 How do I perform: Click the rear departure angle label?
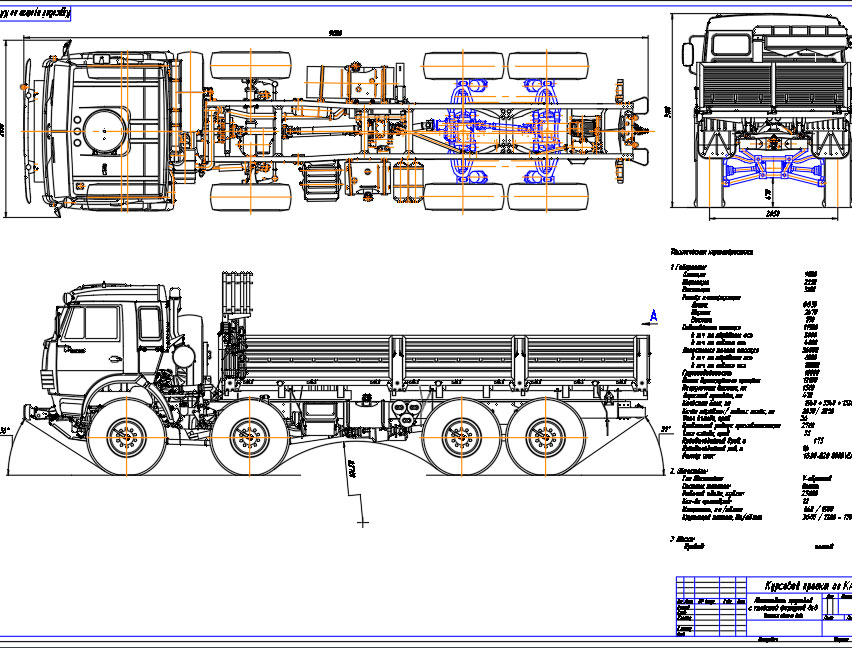click(665, 430)
